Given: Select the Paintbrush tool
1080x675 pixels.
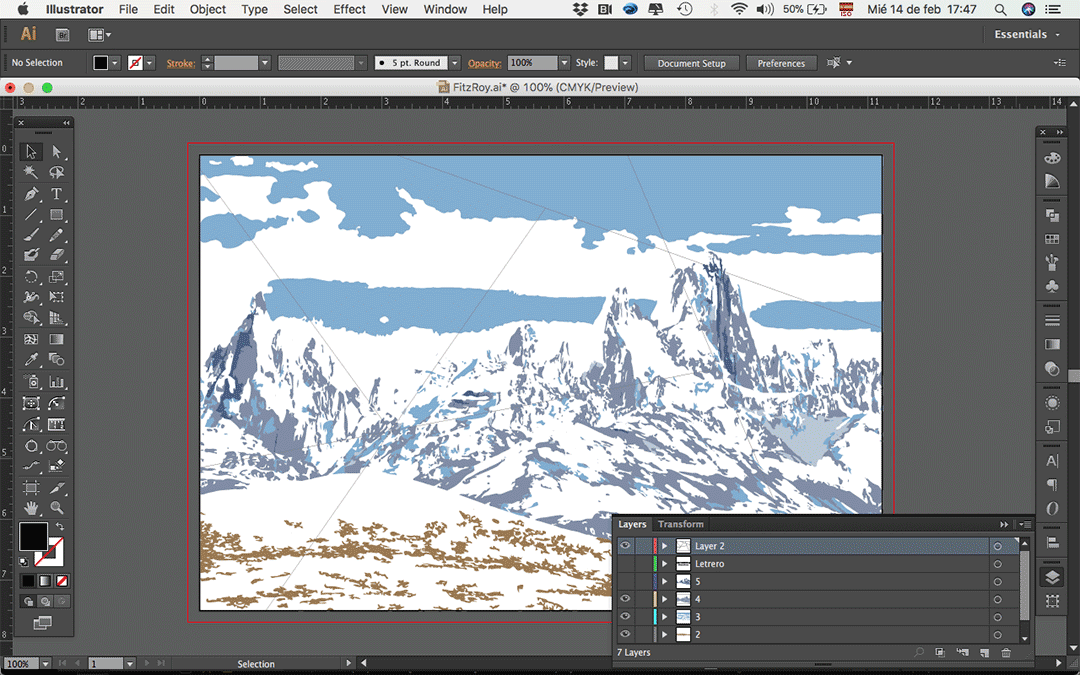Looking at the screenshot, I should point(31,235).
